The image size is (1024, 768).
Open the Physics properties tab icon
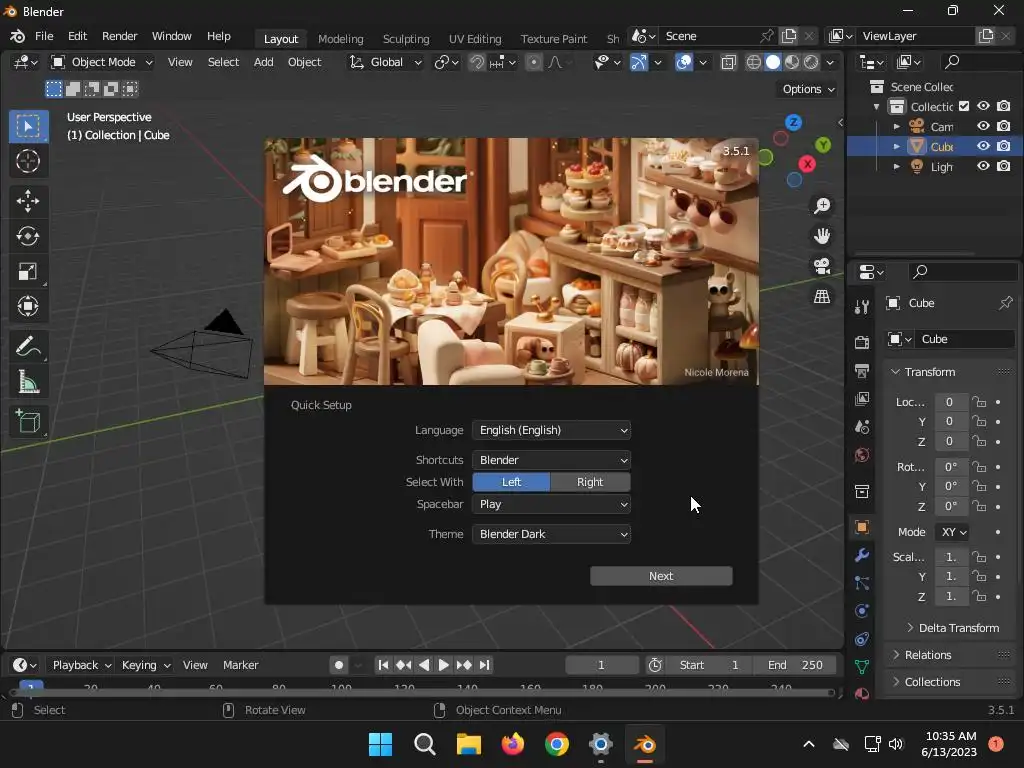point(862,611)
